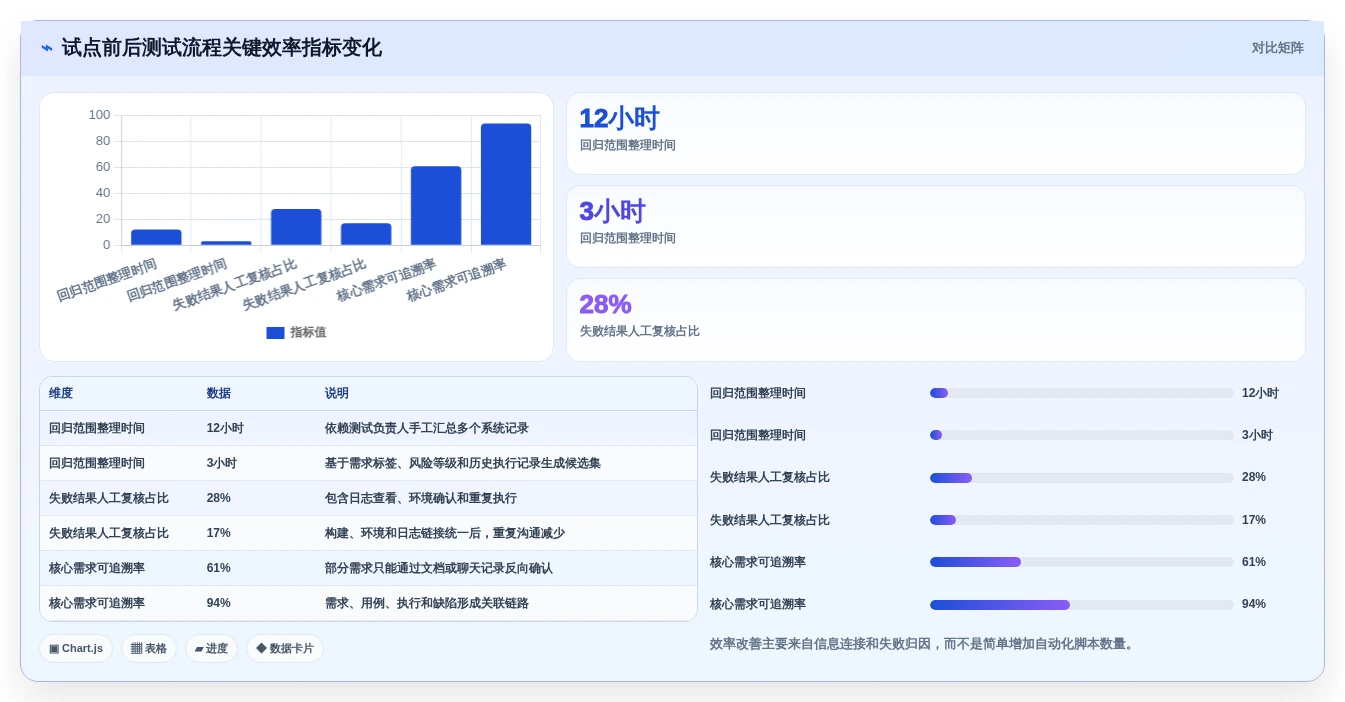This screenshot has width=1345, height=702.
Task: Click progress label 失败结果人工复核占比 for 28%
Action: tap(770, 477)
